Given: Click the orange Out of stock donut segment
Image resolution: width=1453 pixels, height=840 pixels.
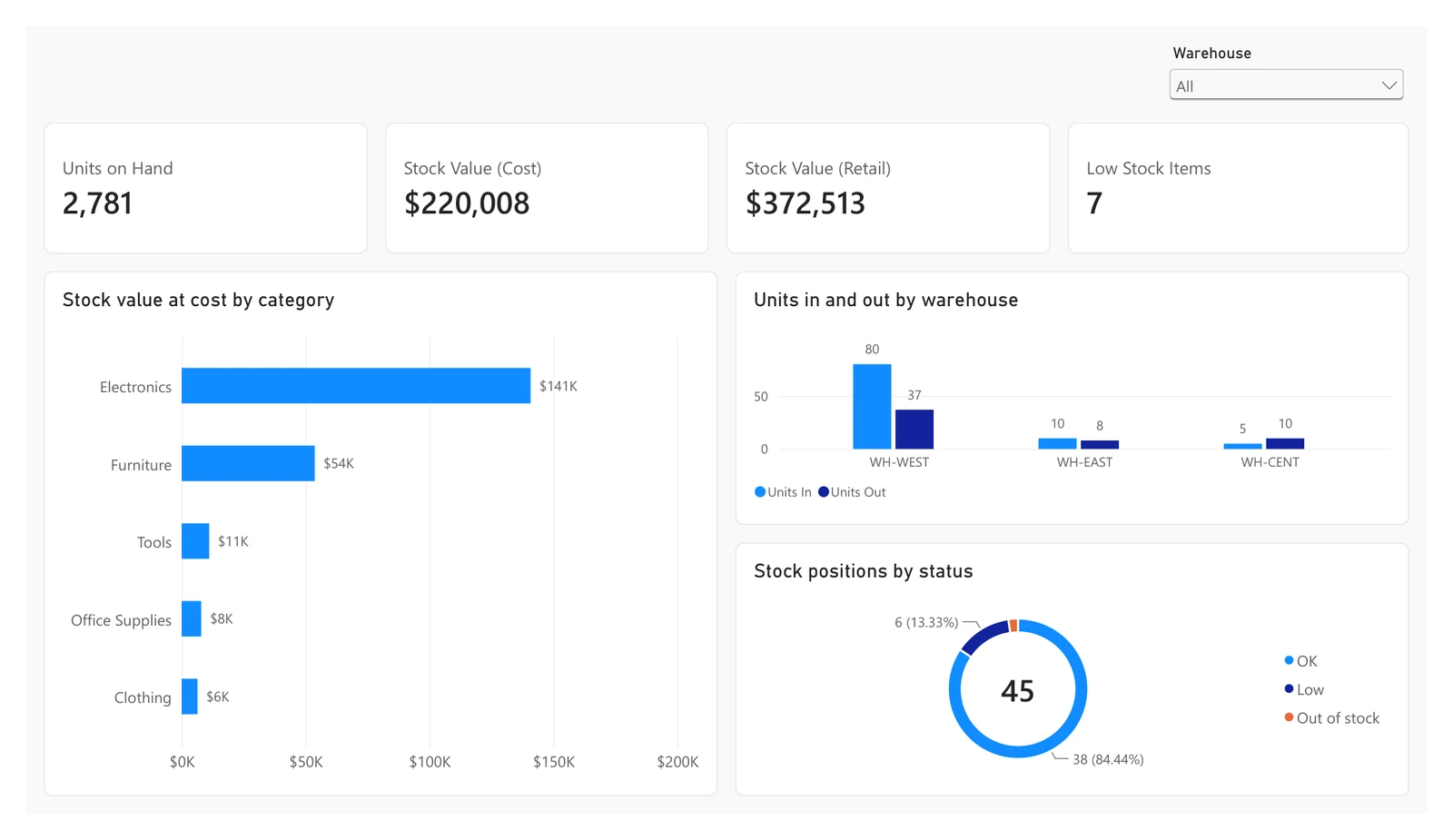Looking at the screenshot, I should 1013,626.
